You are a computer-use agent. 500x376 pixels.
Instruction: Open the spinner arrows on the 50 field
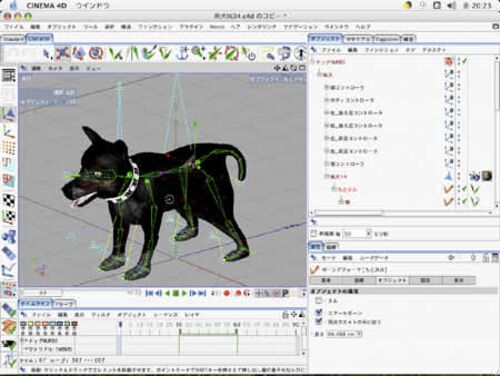pyautogui.click(x=369, y=234)
